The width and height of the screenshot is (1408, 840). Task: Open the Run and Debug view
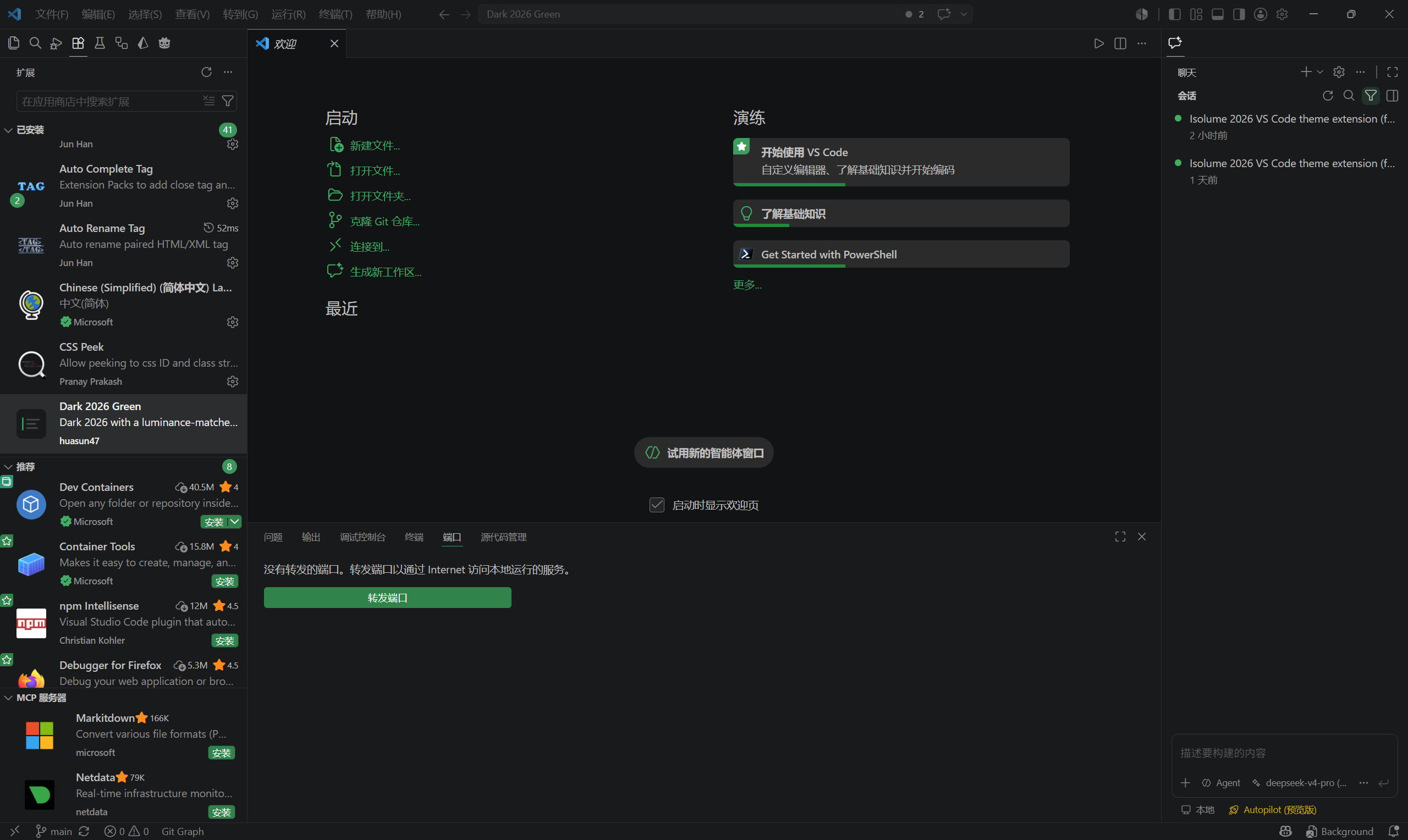[56, 43]
